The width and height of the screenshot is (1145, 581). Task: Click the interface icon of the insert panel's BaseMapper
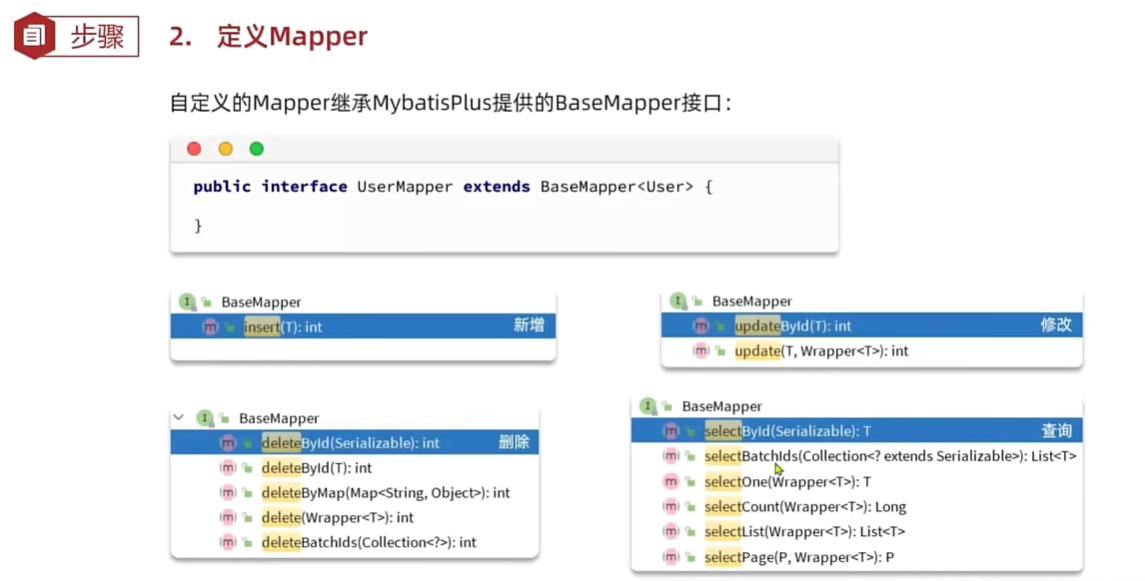(187, 301)
